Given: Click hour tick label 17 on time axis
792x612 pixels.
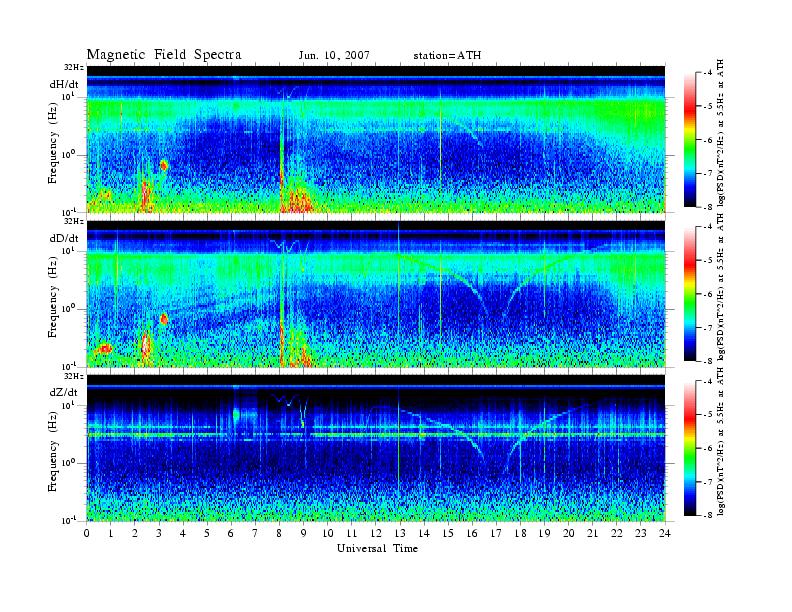Looking at the screenshot, I should (x=497, y=533).
